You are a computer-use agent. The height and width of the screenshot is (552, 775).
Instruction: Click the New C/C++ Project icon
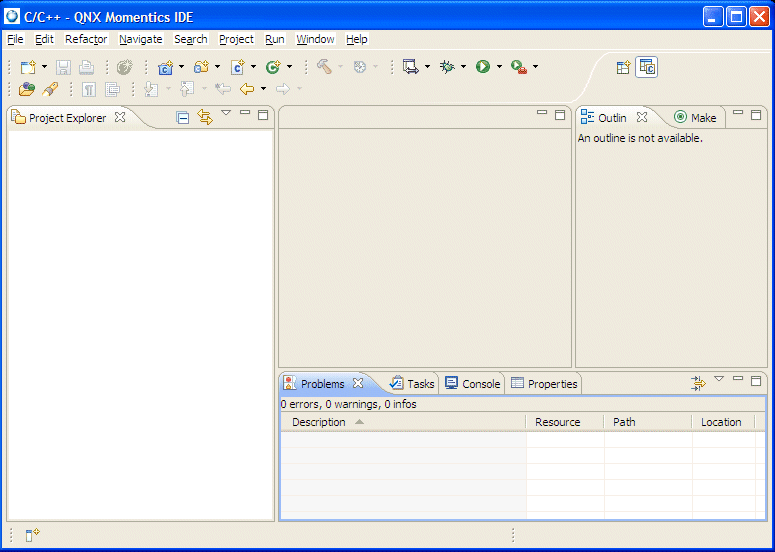click(x=165, y=67)
